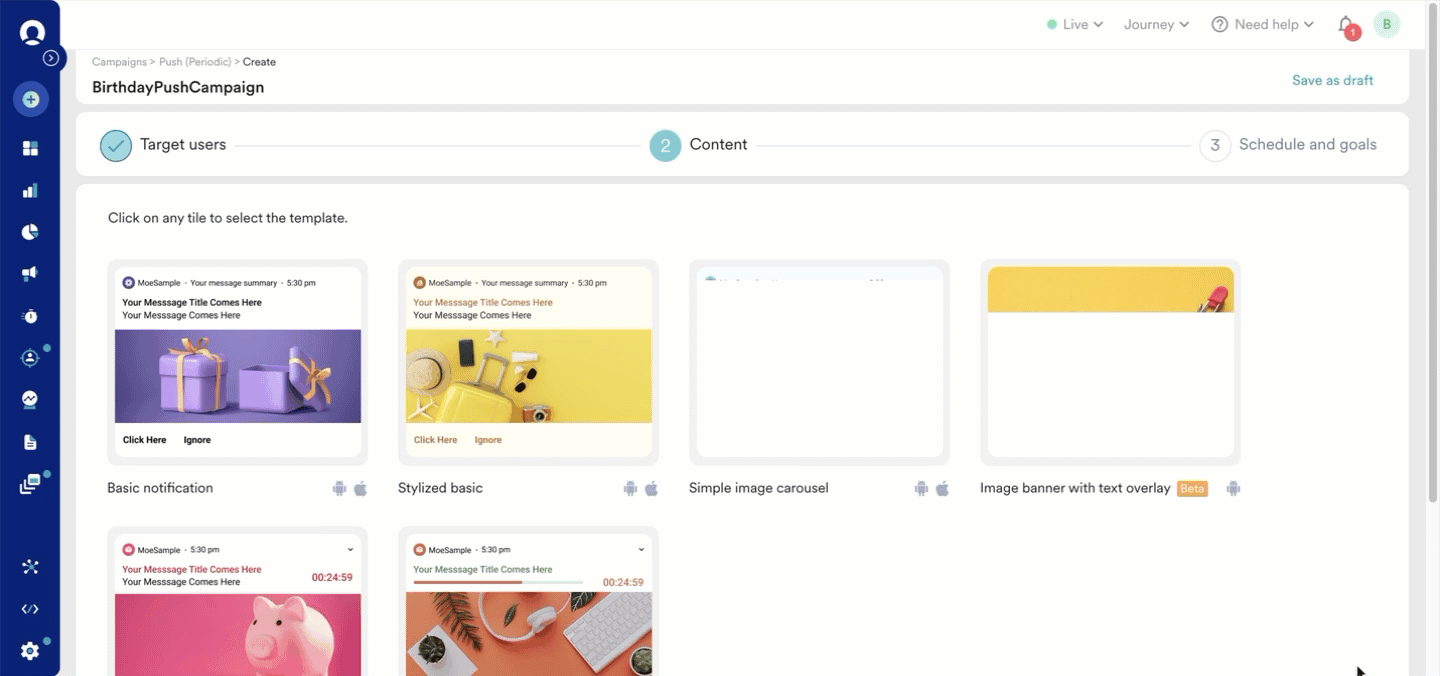Open the user profile segment icon

[30, 358]
